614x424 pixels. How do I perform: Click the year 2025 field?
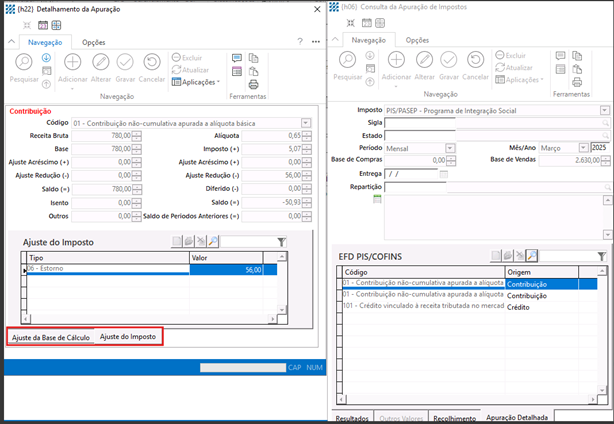tap(600, 148)
